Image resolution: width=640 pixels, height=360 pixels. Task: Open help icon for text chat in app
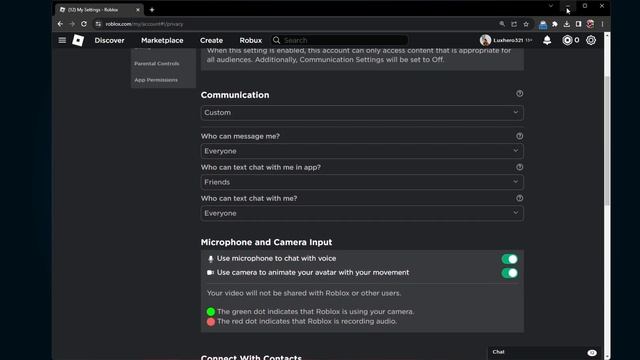[x=519, y=167]
